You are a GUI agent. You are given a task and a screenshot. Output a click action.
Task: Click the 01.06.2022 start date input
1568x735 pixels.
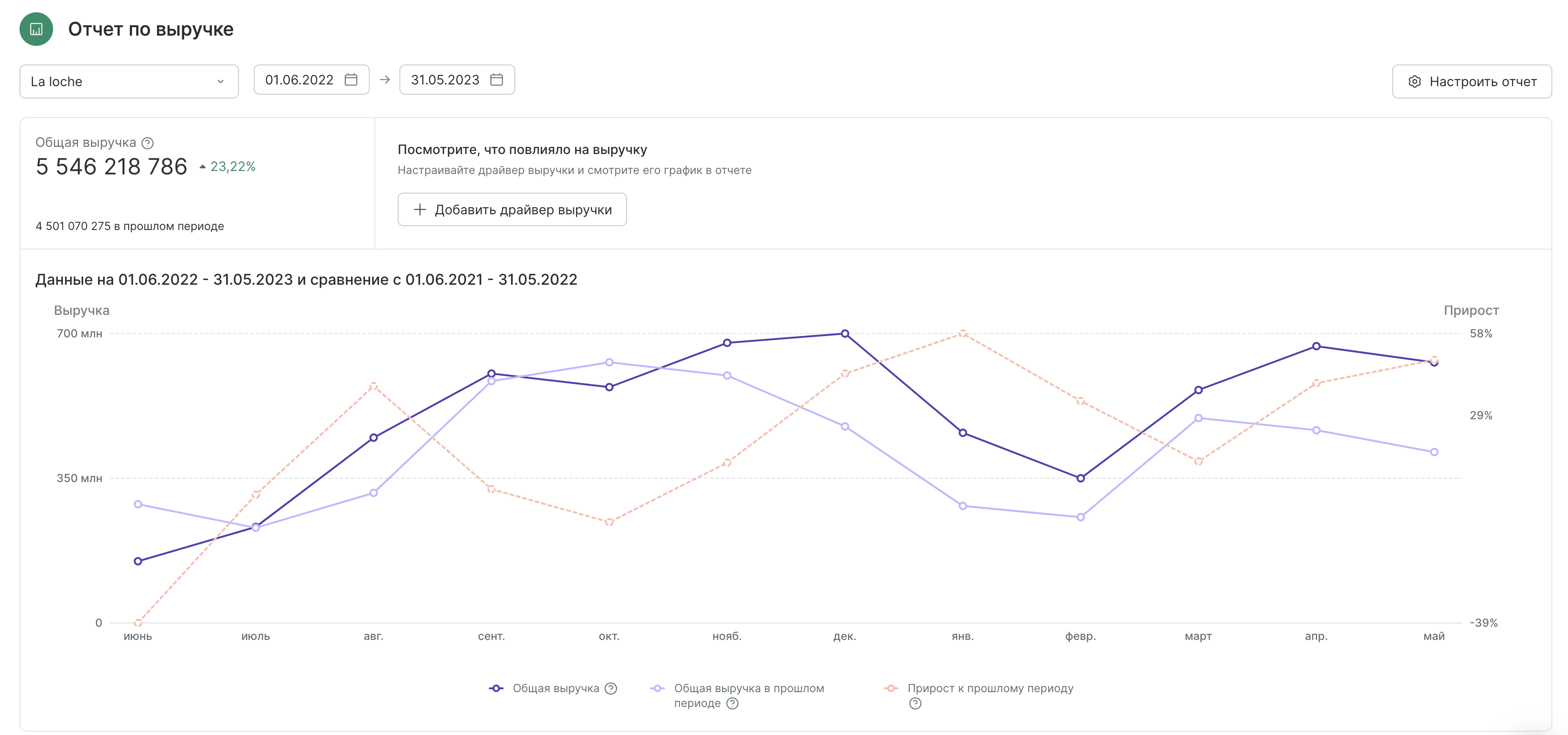tap(300, 80)
